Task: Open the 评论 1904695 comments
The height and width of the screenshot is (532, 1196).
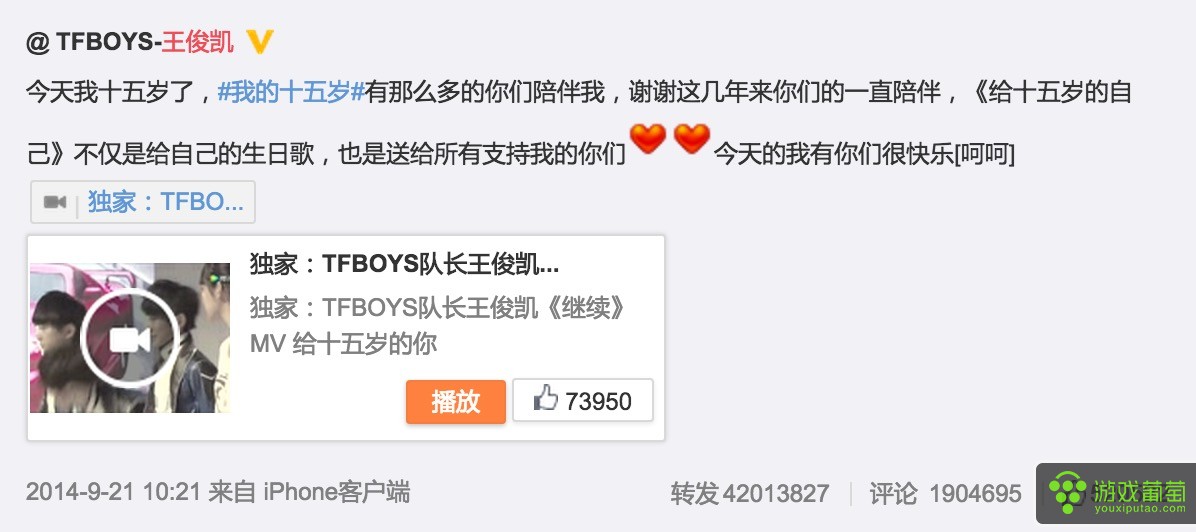Action: [x=945, y=493]
